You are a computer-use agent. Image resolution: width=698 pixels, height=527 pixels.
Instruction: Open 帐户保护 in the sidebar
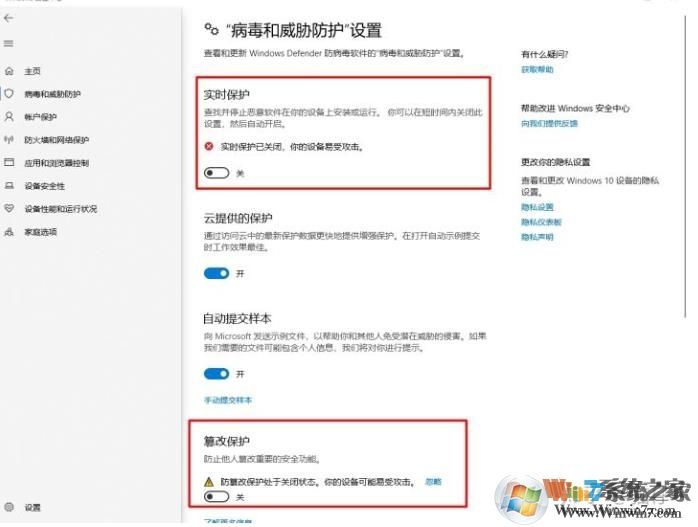[41, 117]
